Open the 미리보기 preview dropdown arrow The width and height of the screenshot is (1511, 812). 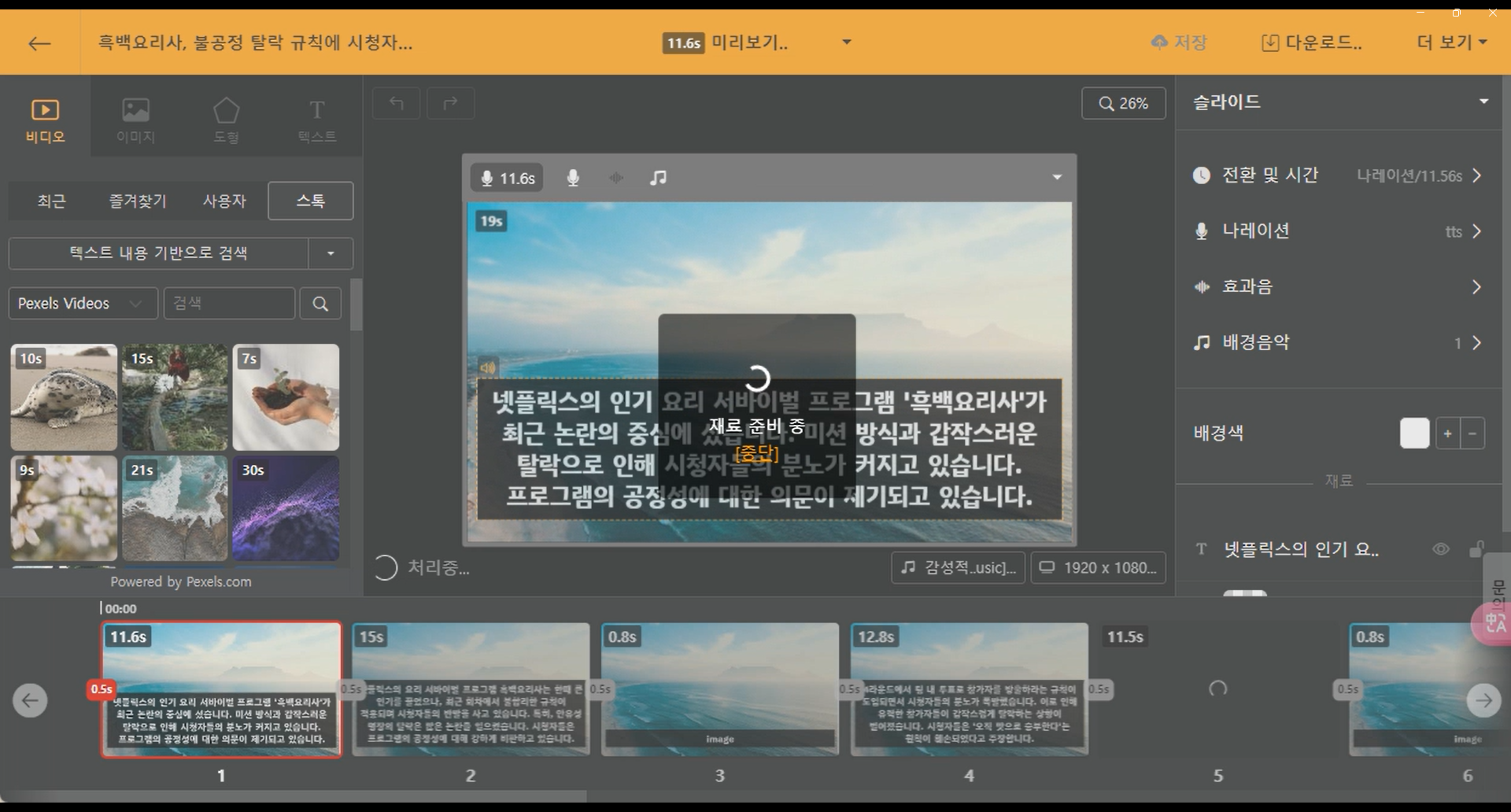[847, 42]
